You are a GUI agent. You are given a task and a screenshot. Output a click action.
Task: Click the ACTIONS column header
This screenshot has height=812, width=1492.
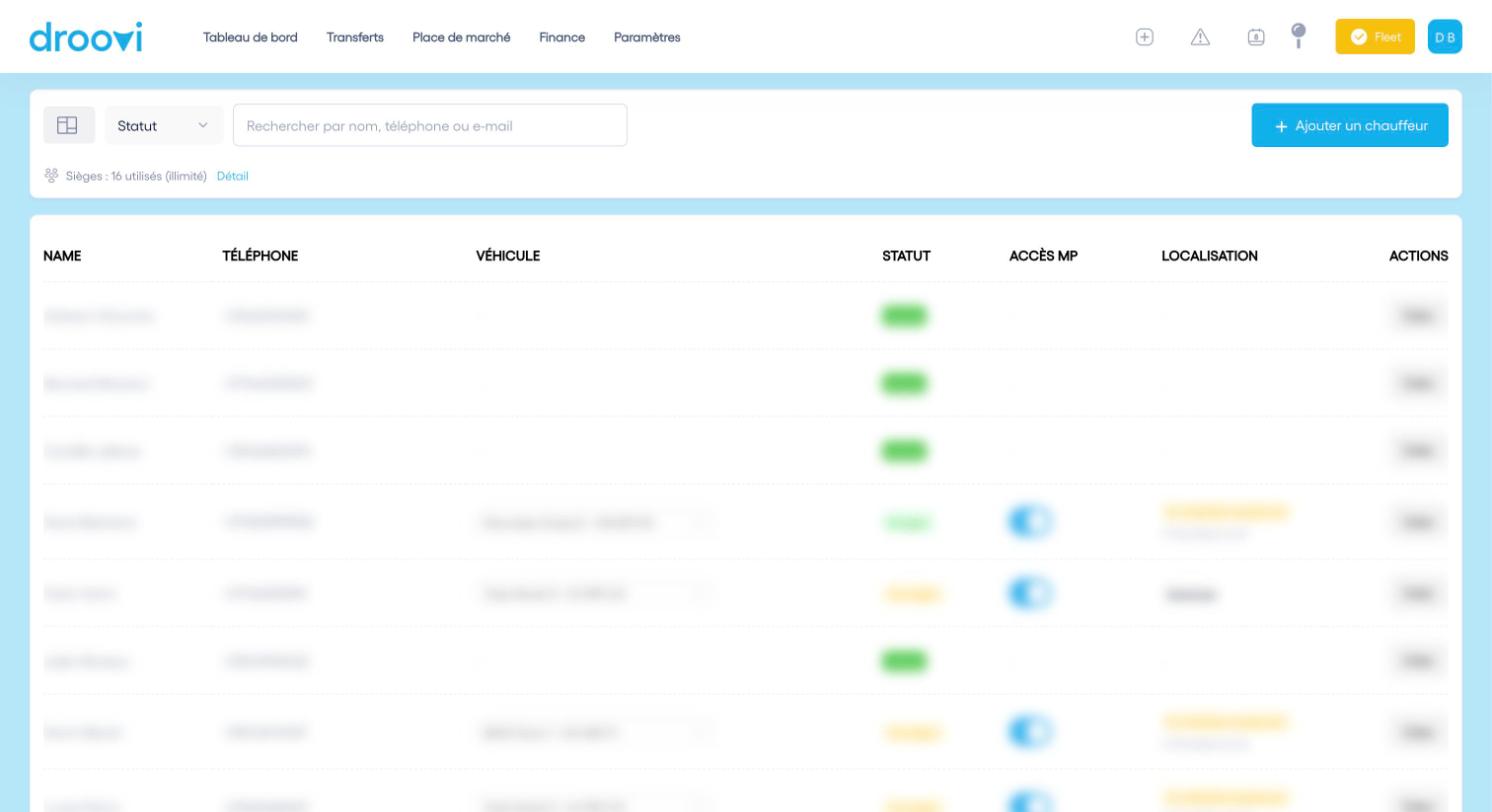pyautogui.click(x=1418, y=255)
